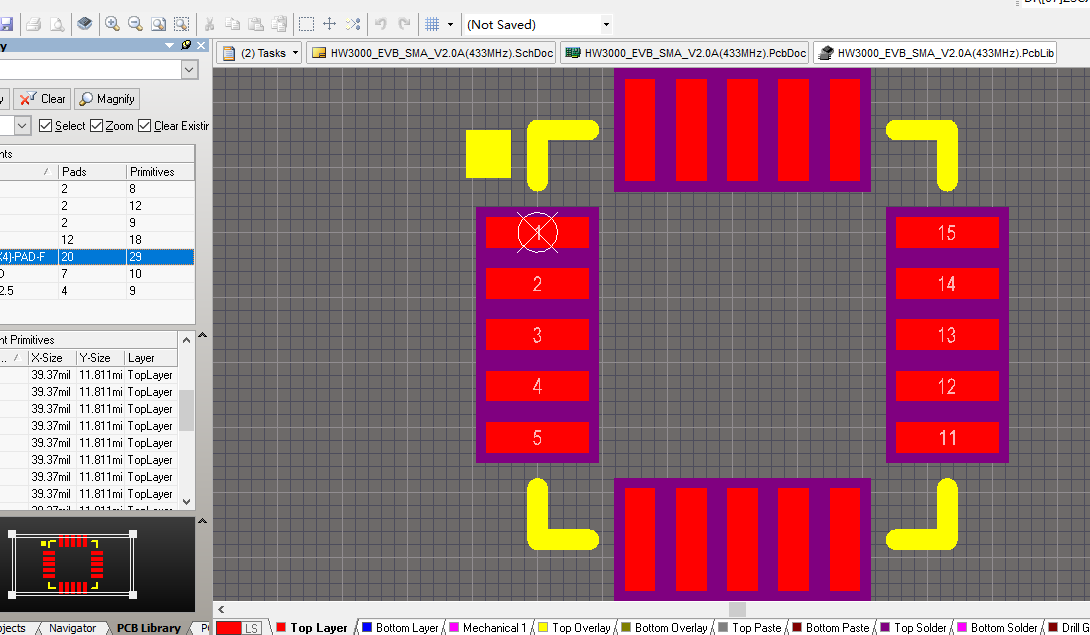Click pad 1 on the footprint
The height and width of the screenshot is (635, 1090).
pyautogui.click(x=537, y=232)
